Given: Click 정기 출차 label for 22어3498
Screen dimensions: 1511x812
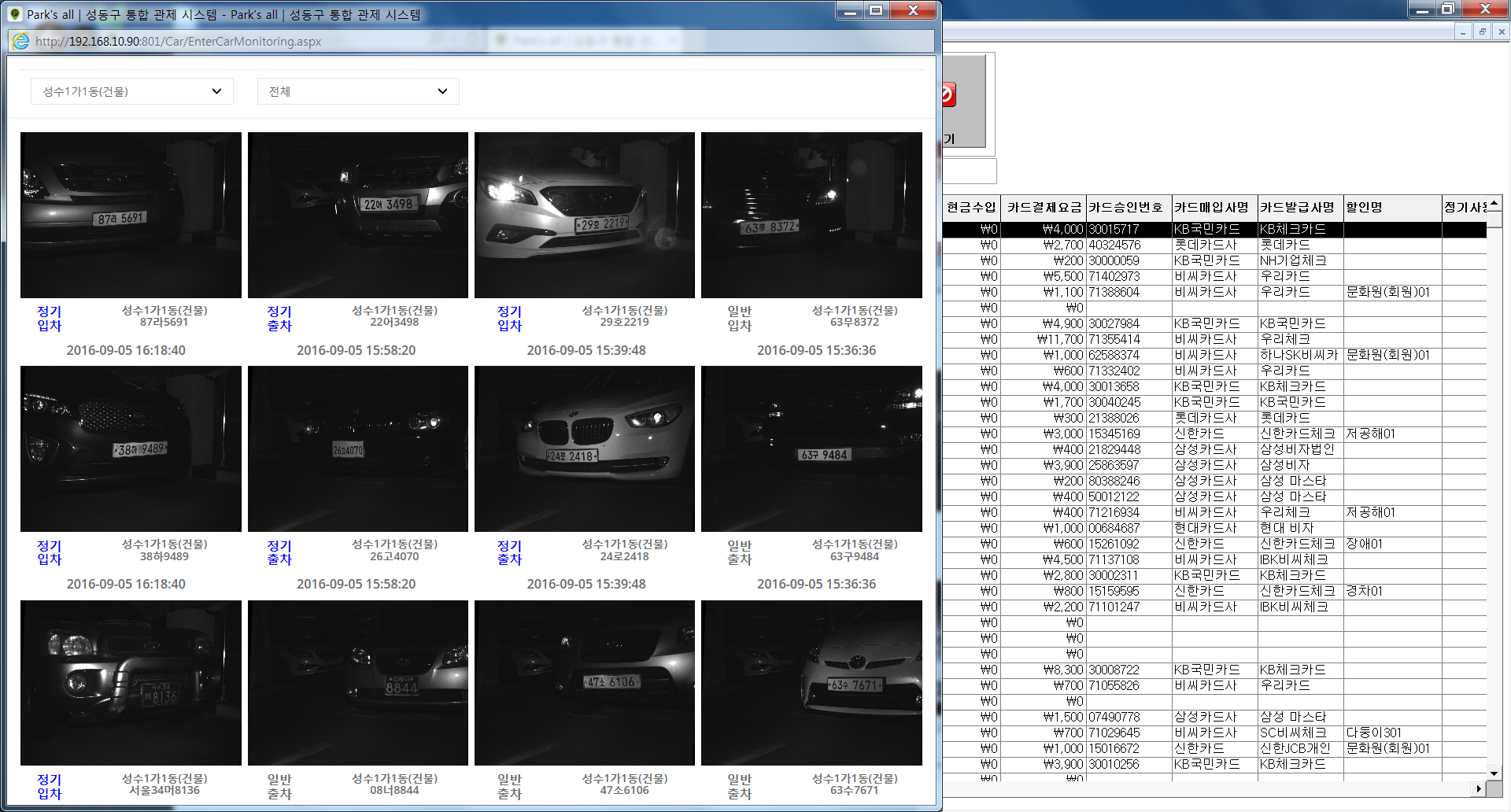Looking at the screenshot, I should pyautogui.click(x=279, y=319).
